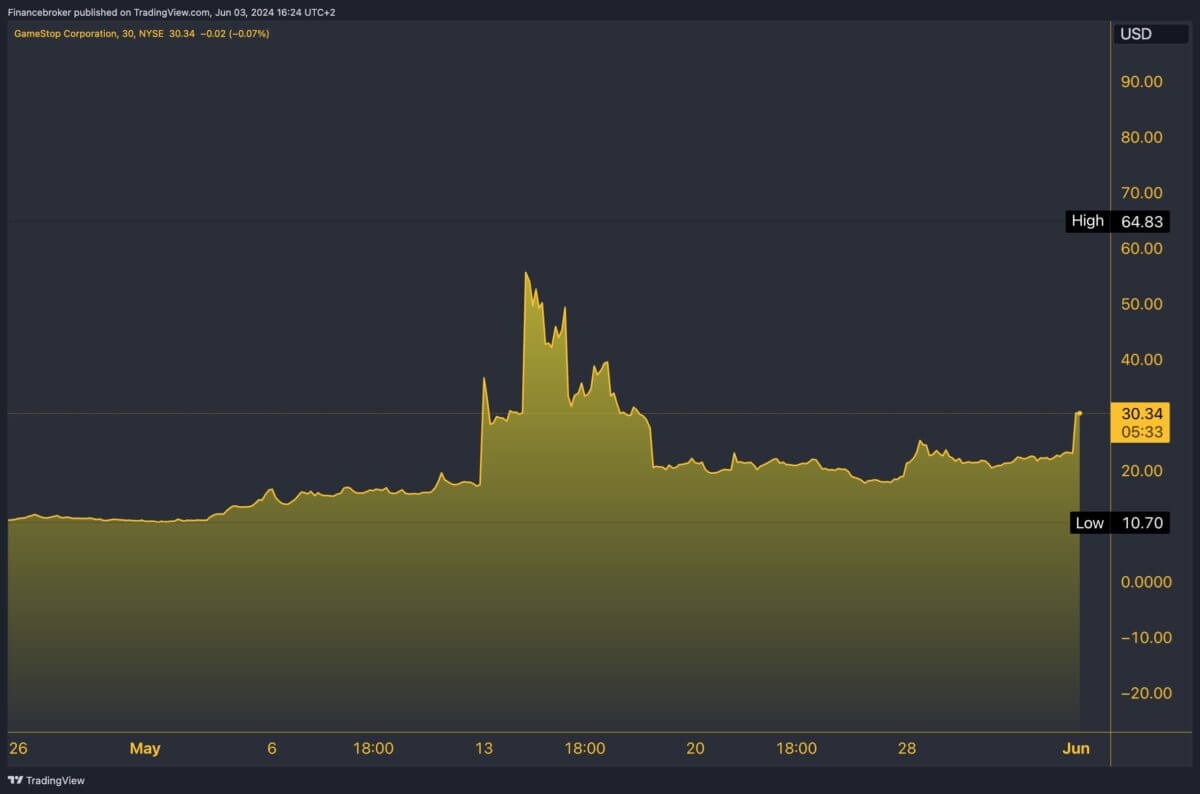
Task: Click the −20.00 price scale label
Action: point(1141,693)
